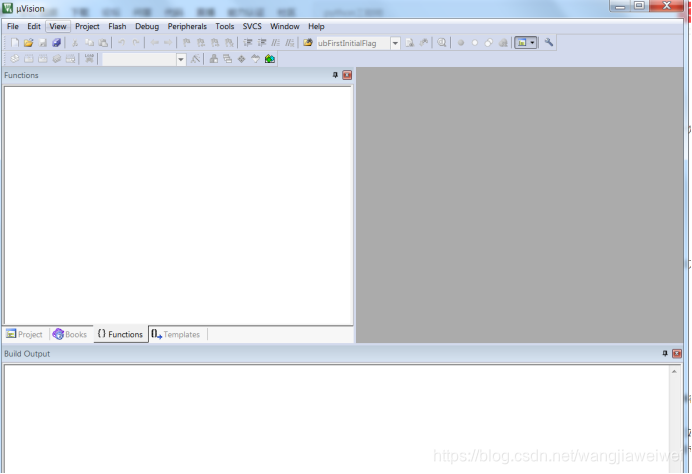Open the target selection dropdown arrow
The image size is (692, 474).
(181, 59)
